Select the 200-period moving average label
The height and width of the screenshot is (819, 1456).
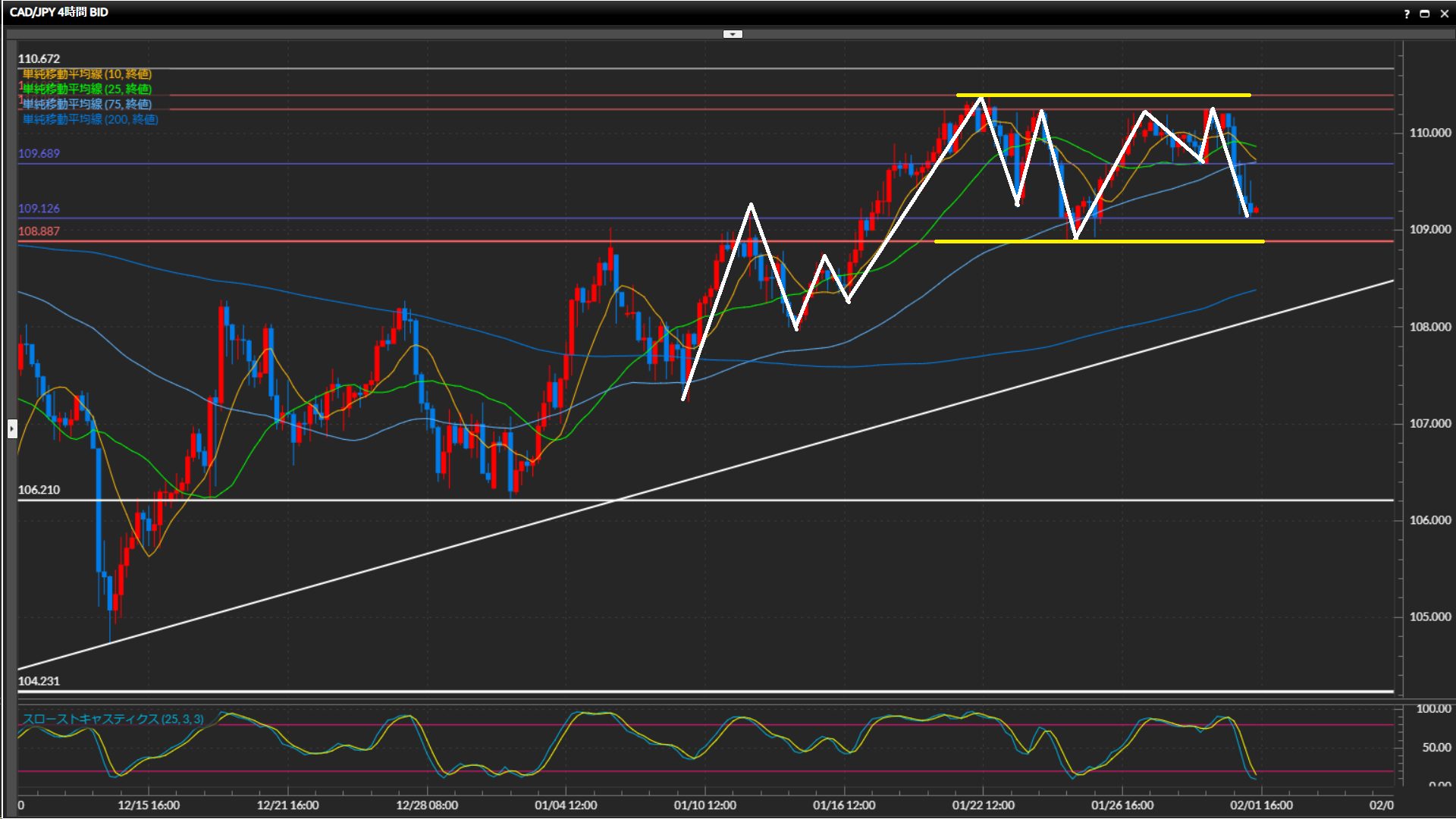pyautogui.click(x=90, y=119)
